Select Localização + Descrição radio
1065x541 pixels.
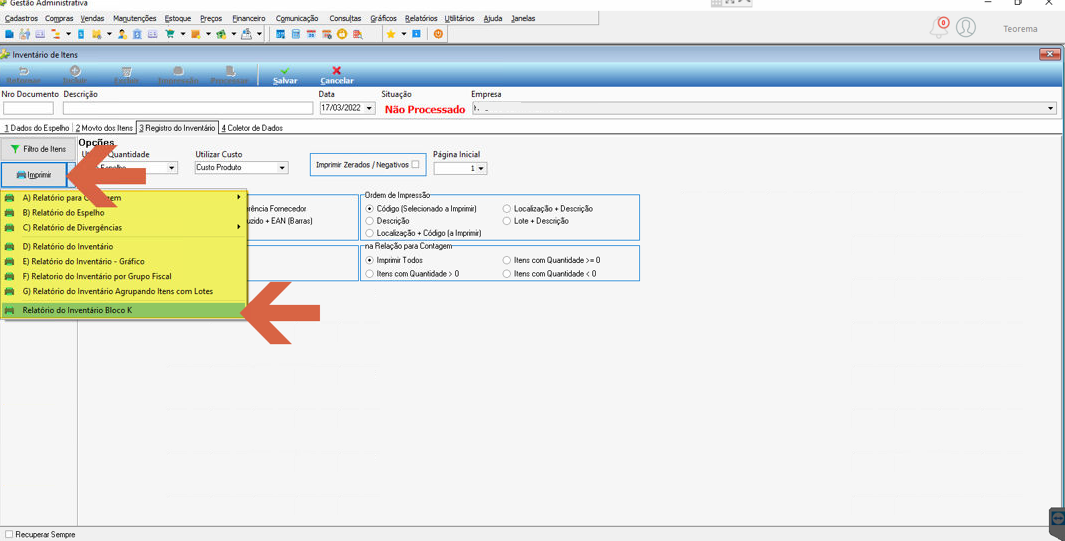(x=507, y=209)
